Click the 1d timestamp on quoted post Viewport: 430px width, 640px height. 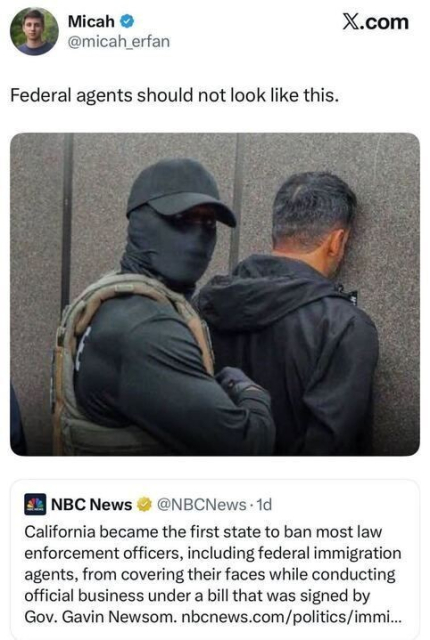264,505
